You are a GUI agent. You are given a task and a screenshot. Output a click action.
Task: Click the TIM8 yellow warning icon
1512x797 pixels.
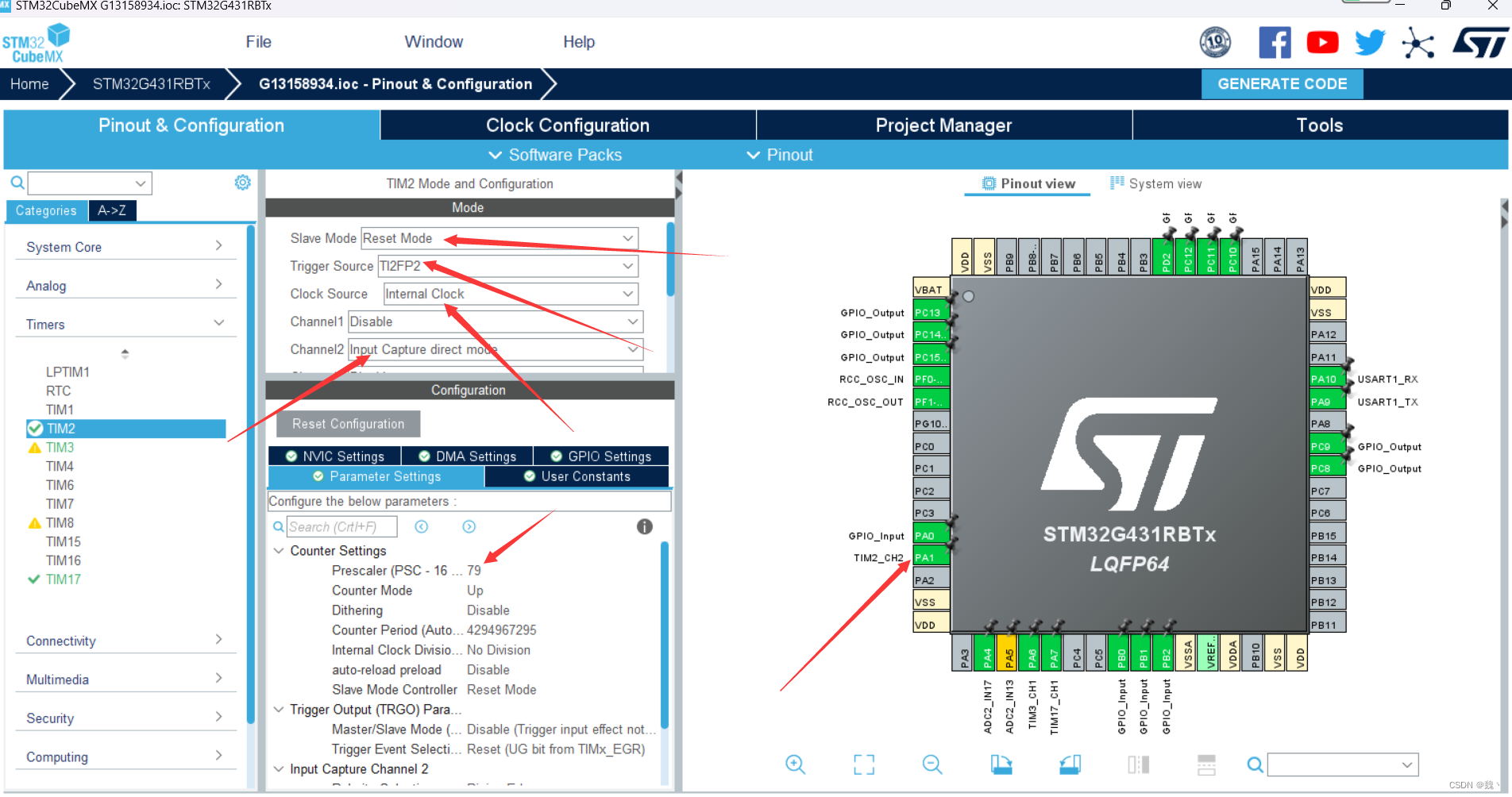[34, 523]
